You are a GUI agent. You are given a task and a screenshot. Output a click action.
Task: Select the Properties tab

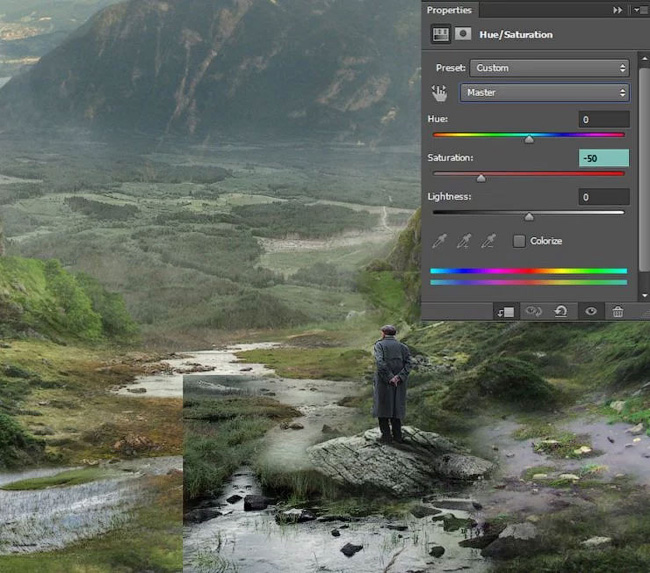coord(449,9)
